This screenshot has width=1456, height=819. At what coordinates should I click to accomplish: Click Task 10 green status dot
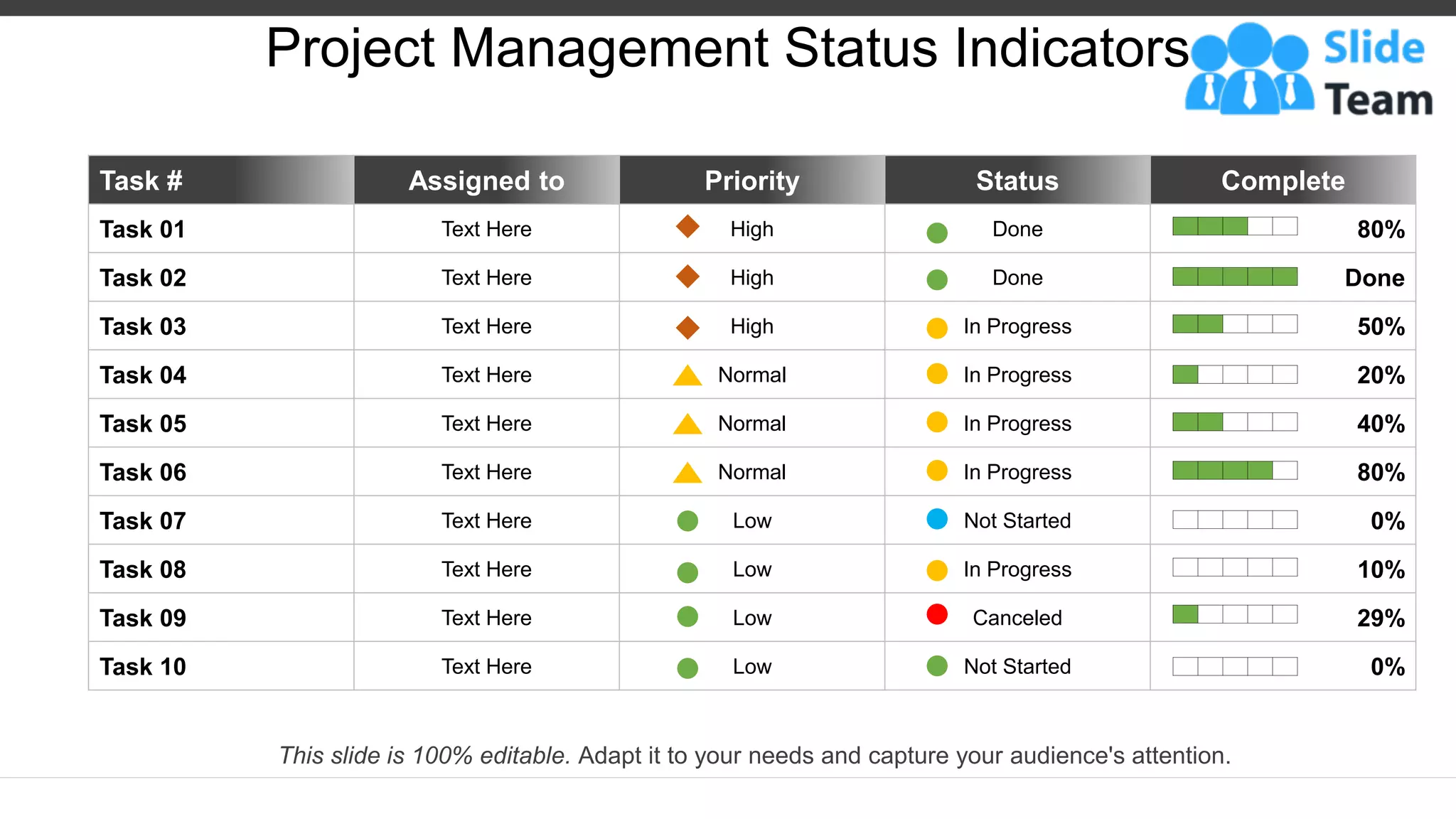click(x=937, y=665)
